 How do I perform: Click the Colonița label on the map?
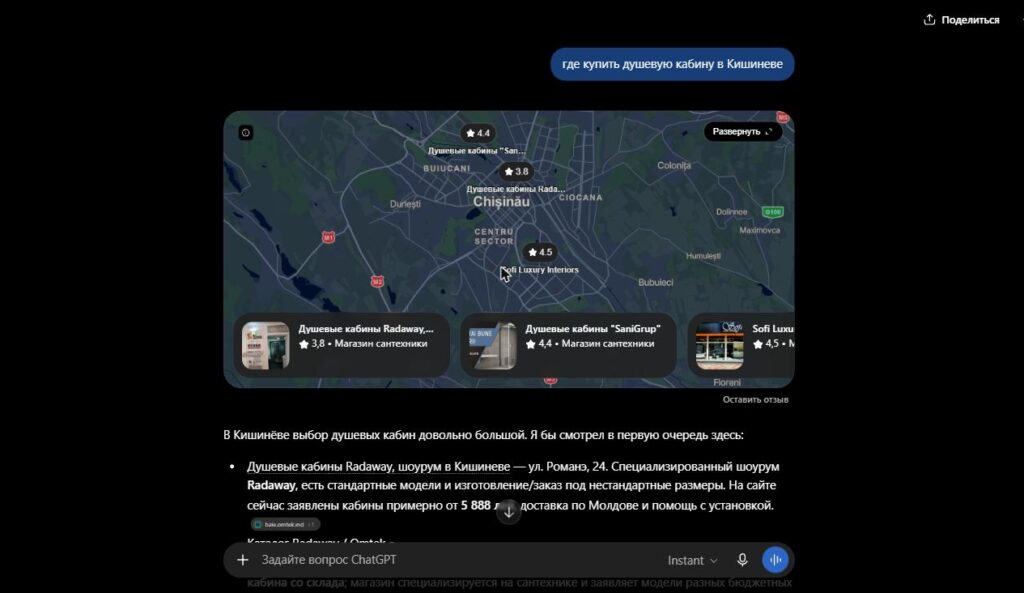[x=674, y=166]
